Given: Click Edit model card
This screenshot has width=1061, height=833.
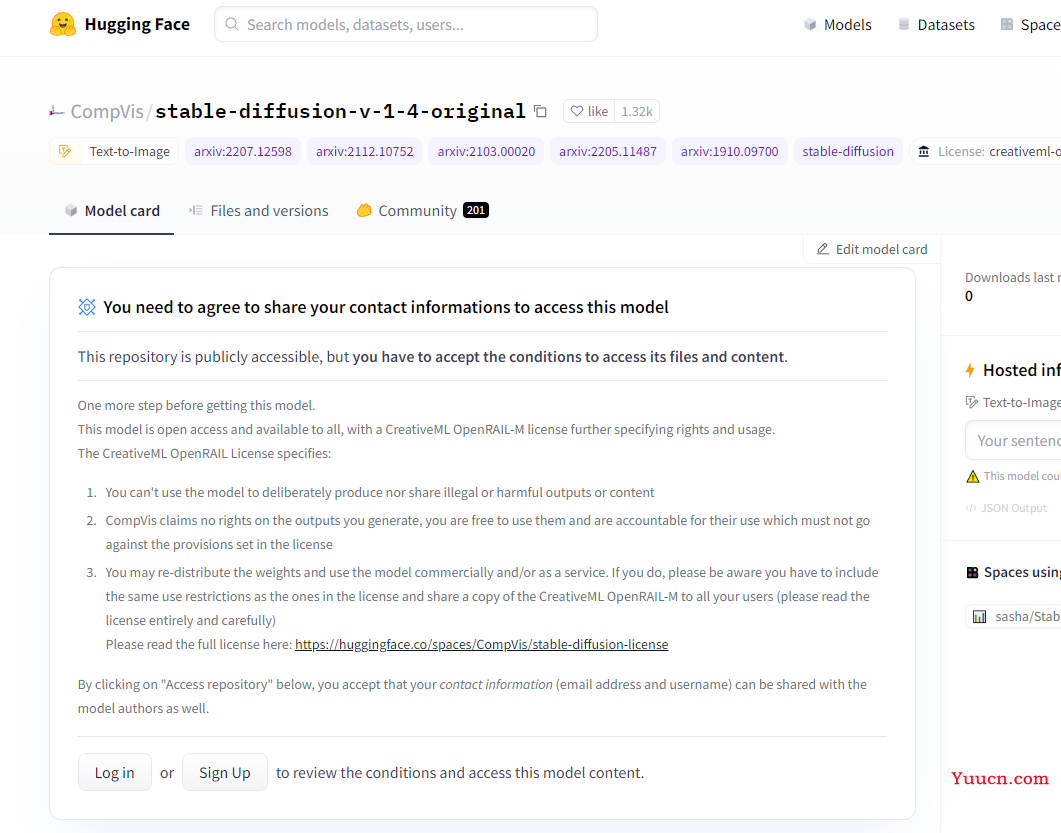Looking at the screenshot, I should point(872,249).
